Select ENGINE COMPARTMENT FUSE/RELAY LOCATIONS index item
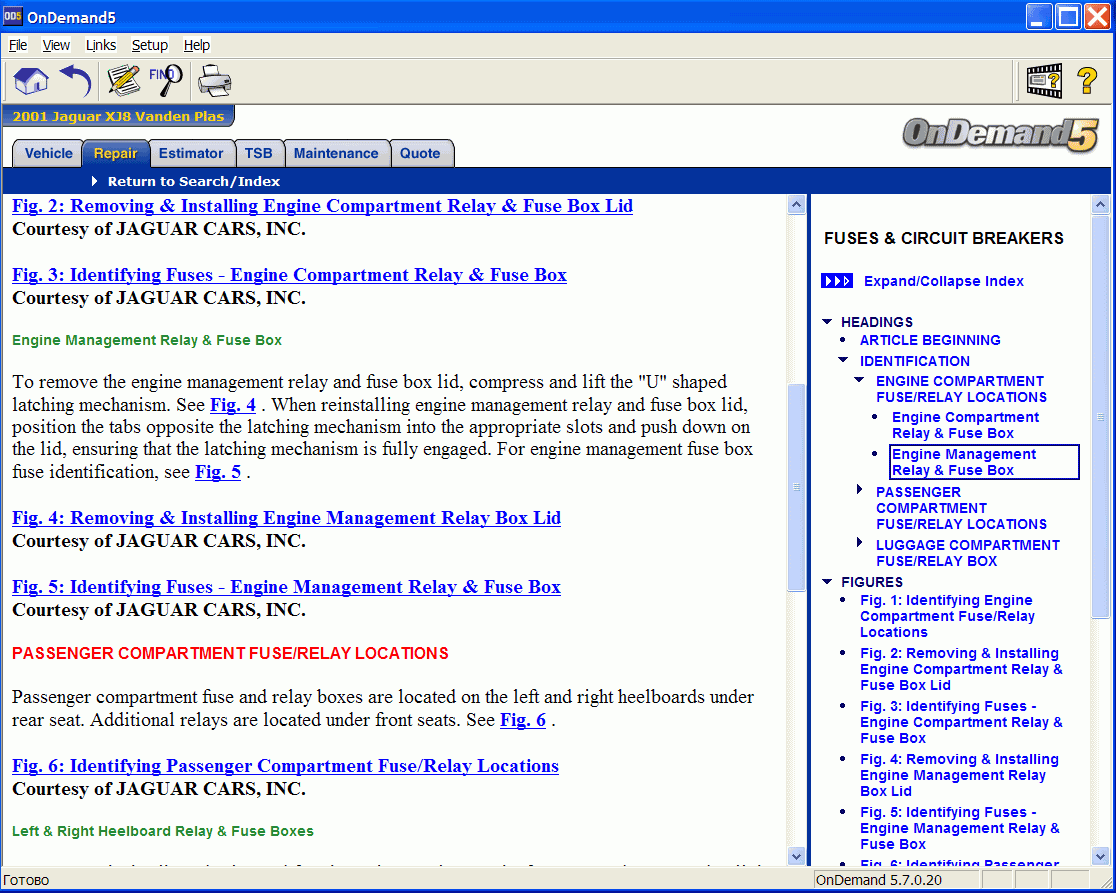This screenshot has width=1116, height=893. (962, 389)
